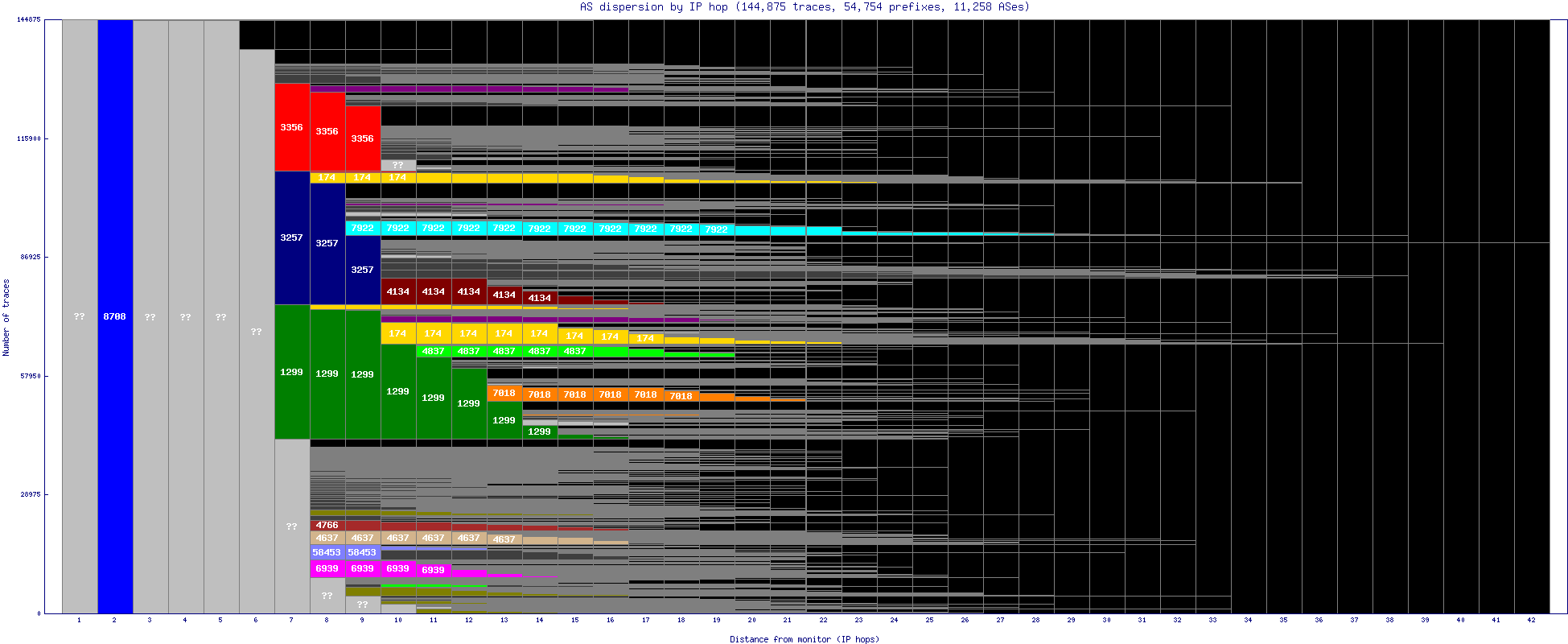Image resolution: width=1568 pixels, height=644 pixels.
Task: Select the yellow 174 block at hop 8
Action: point(327,177)
